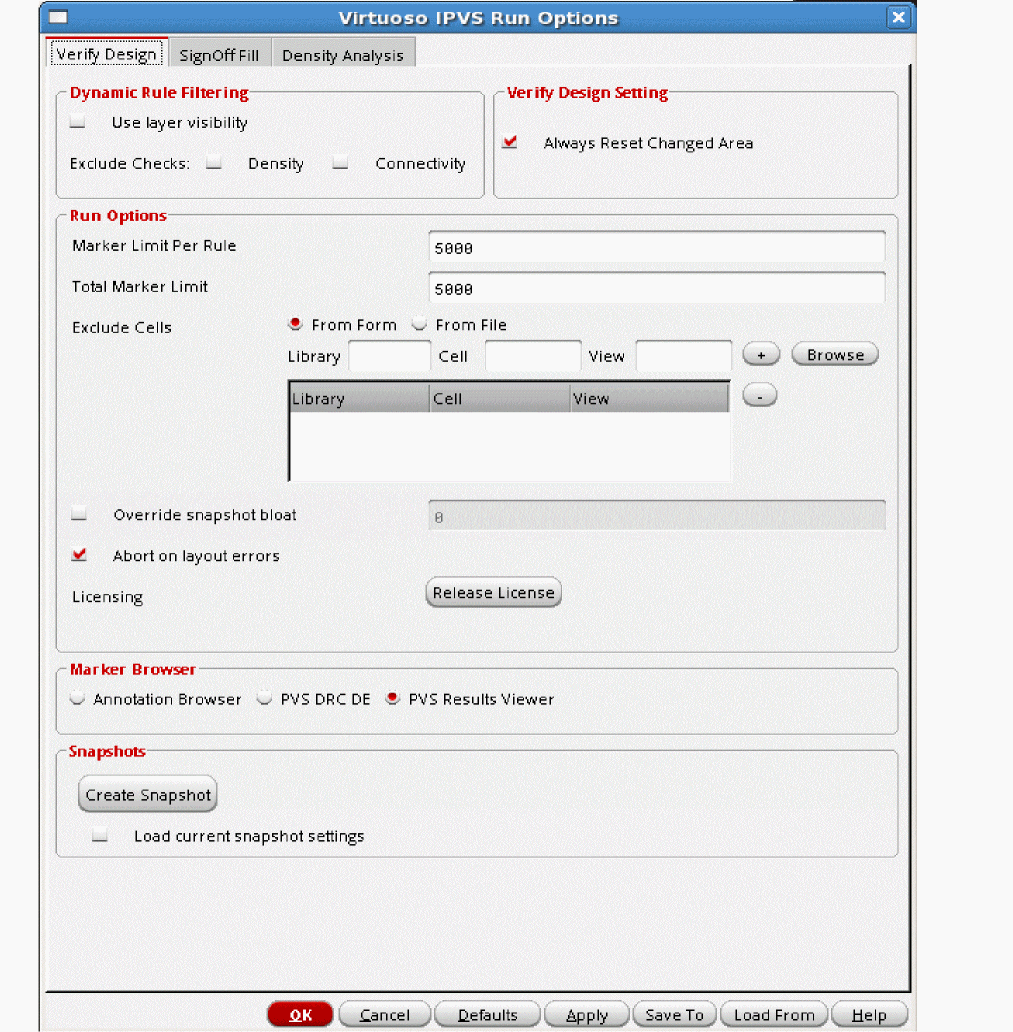Click the Marker Limit Per Rule field

(656, 247)
